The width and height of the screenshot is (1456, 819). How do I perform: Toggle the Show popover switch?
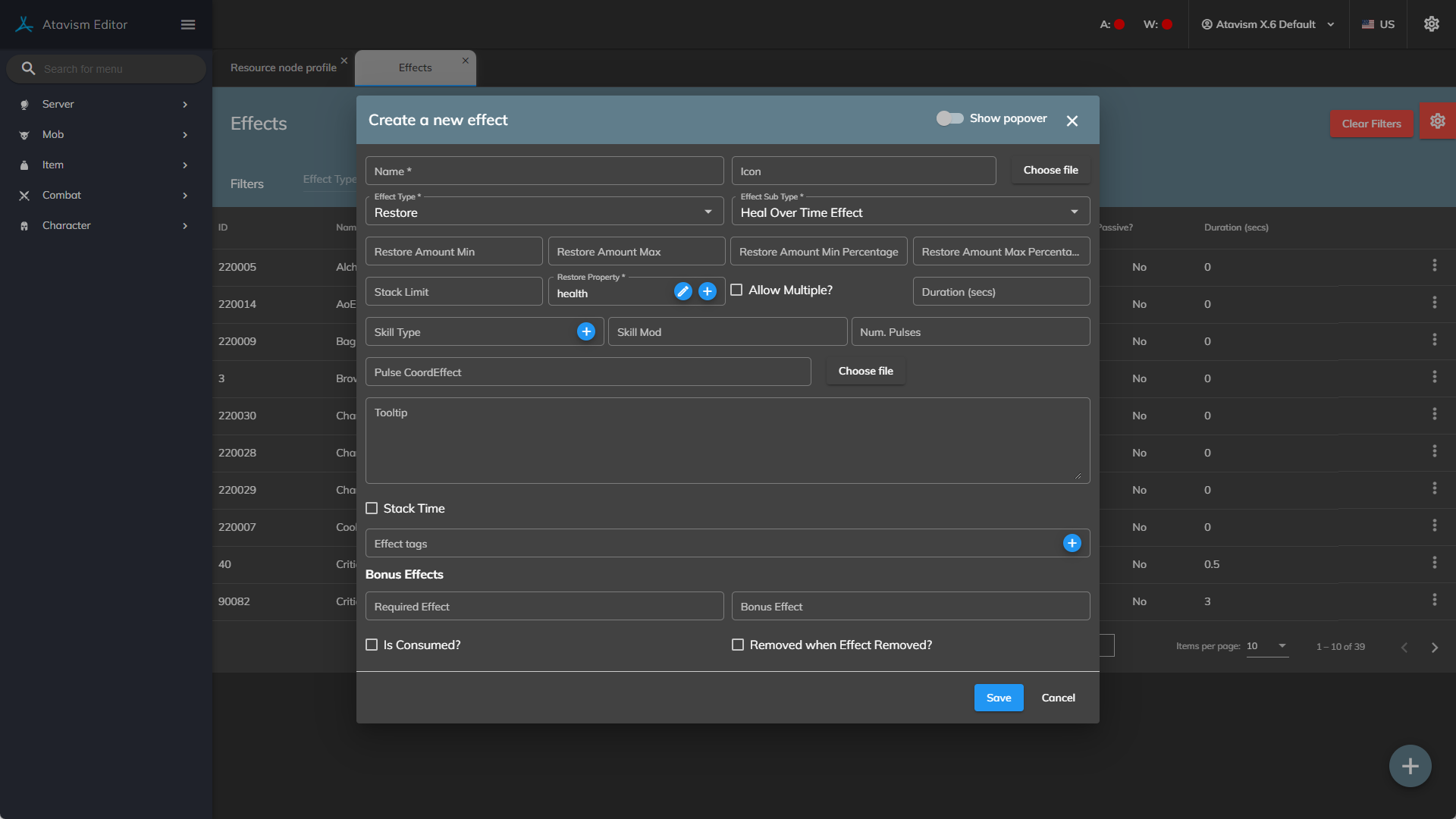[949, 118]
